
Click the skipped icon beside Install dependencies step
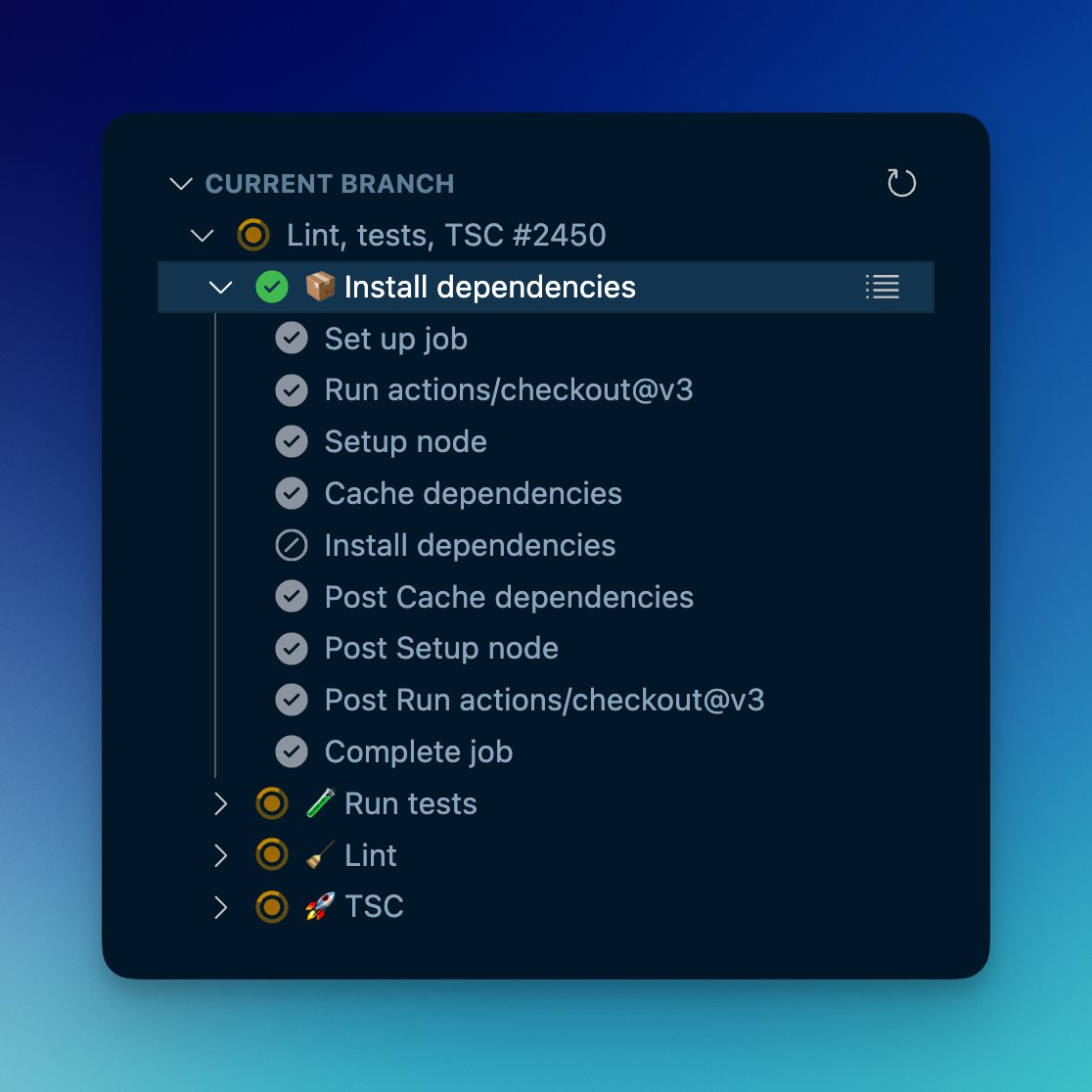[292, 545]
